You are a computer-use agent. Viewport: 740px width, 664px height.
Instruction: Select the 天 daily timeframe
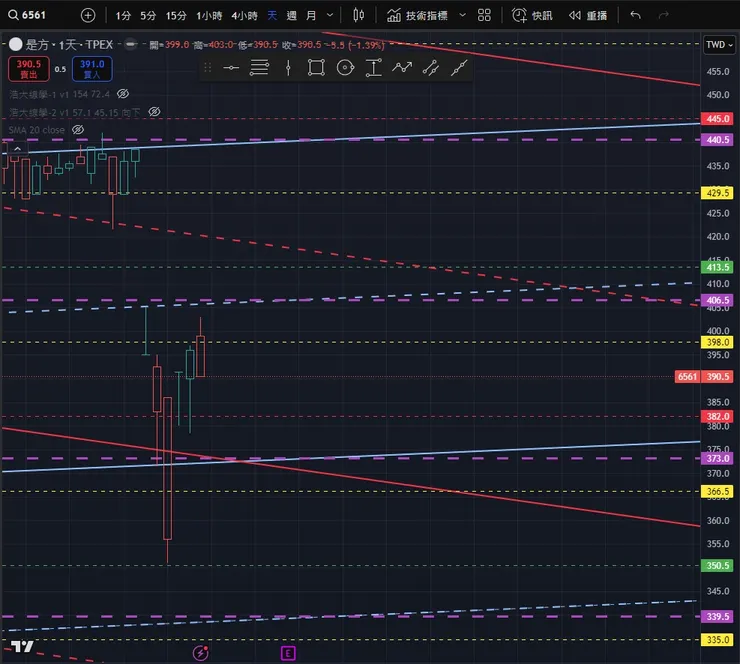point(272,16)
